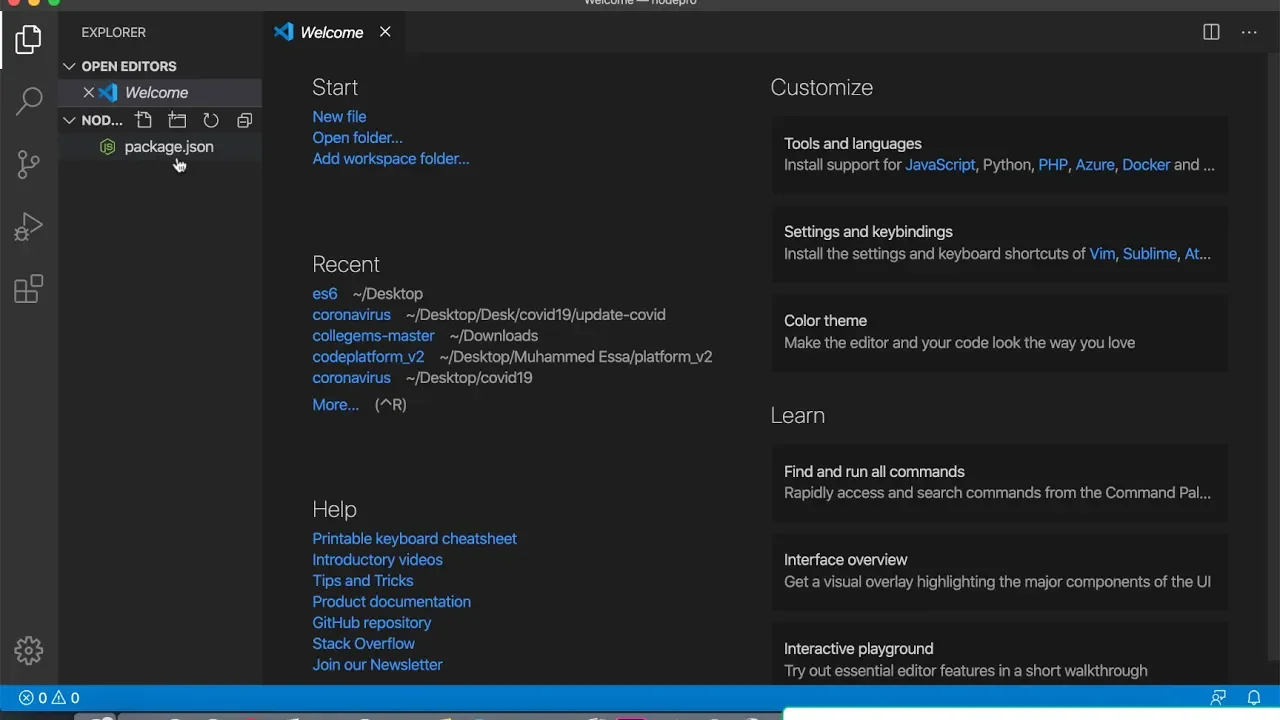
Task: Close Welcome in Open Editors list
Action: 88,92
